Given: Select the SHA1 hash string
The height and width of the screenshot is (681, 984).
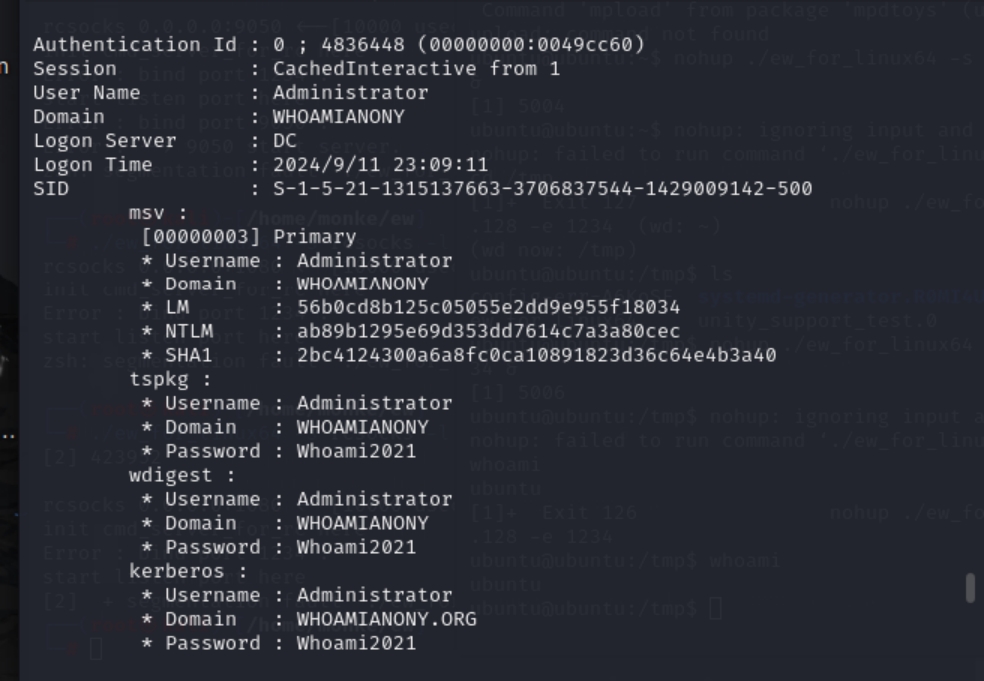Looking at the screenshot, I should tap(536, 355).
